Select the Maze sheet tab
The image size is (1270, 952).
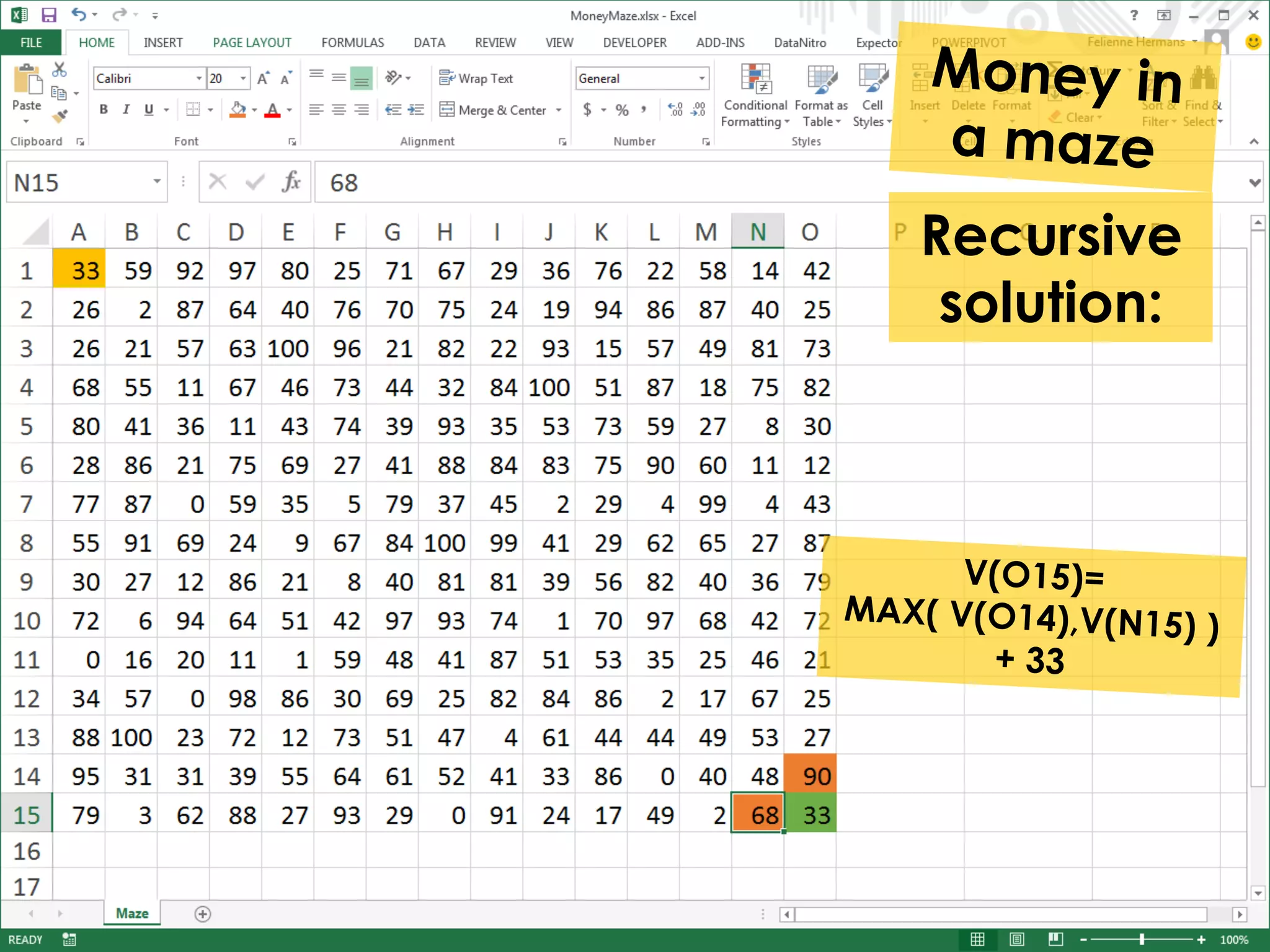point(132,914)
